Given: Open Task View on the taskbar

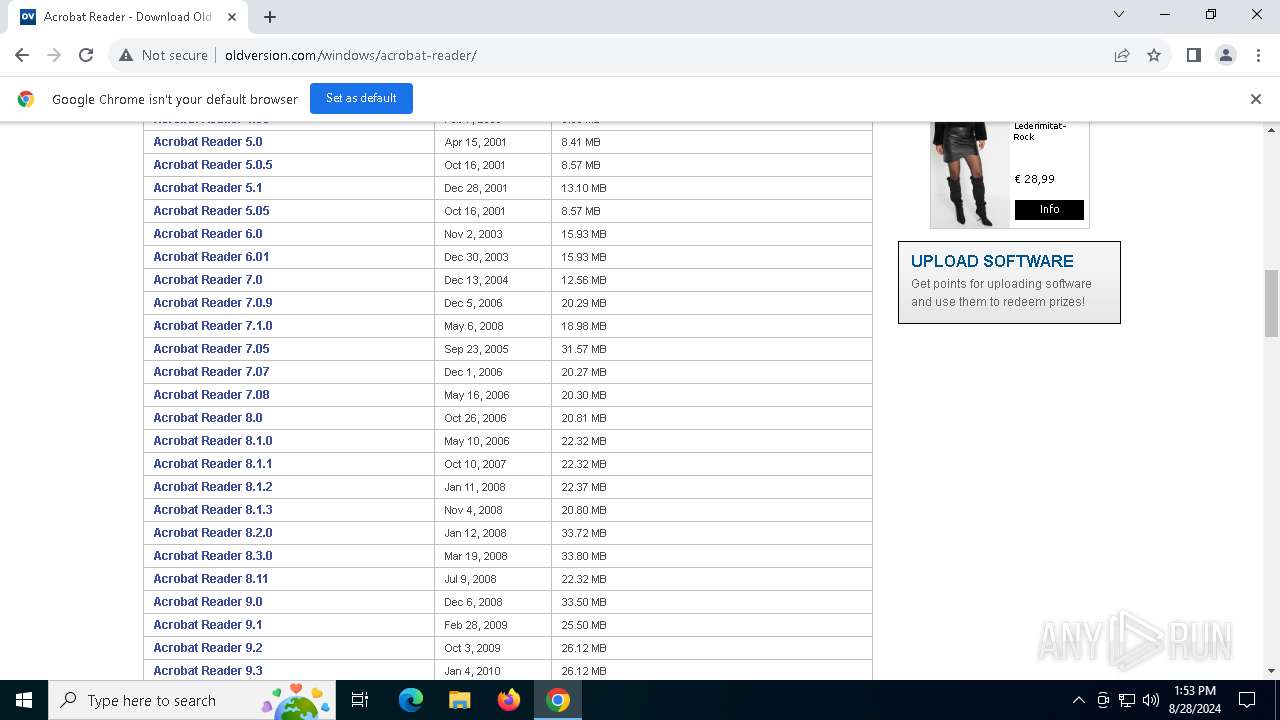Looking at the screenshot, I should pyautogui.click(x=361, y=700).
